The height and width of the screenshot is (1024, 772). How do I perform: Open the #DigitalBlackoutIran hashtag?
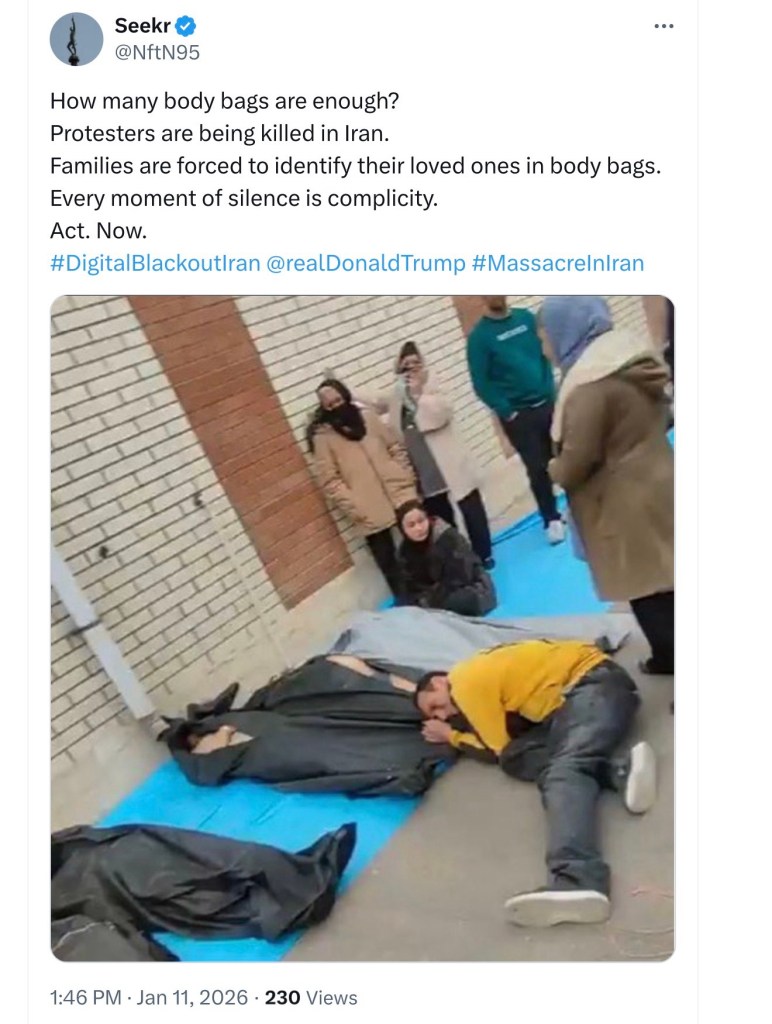click(155, 263)
